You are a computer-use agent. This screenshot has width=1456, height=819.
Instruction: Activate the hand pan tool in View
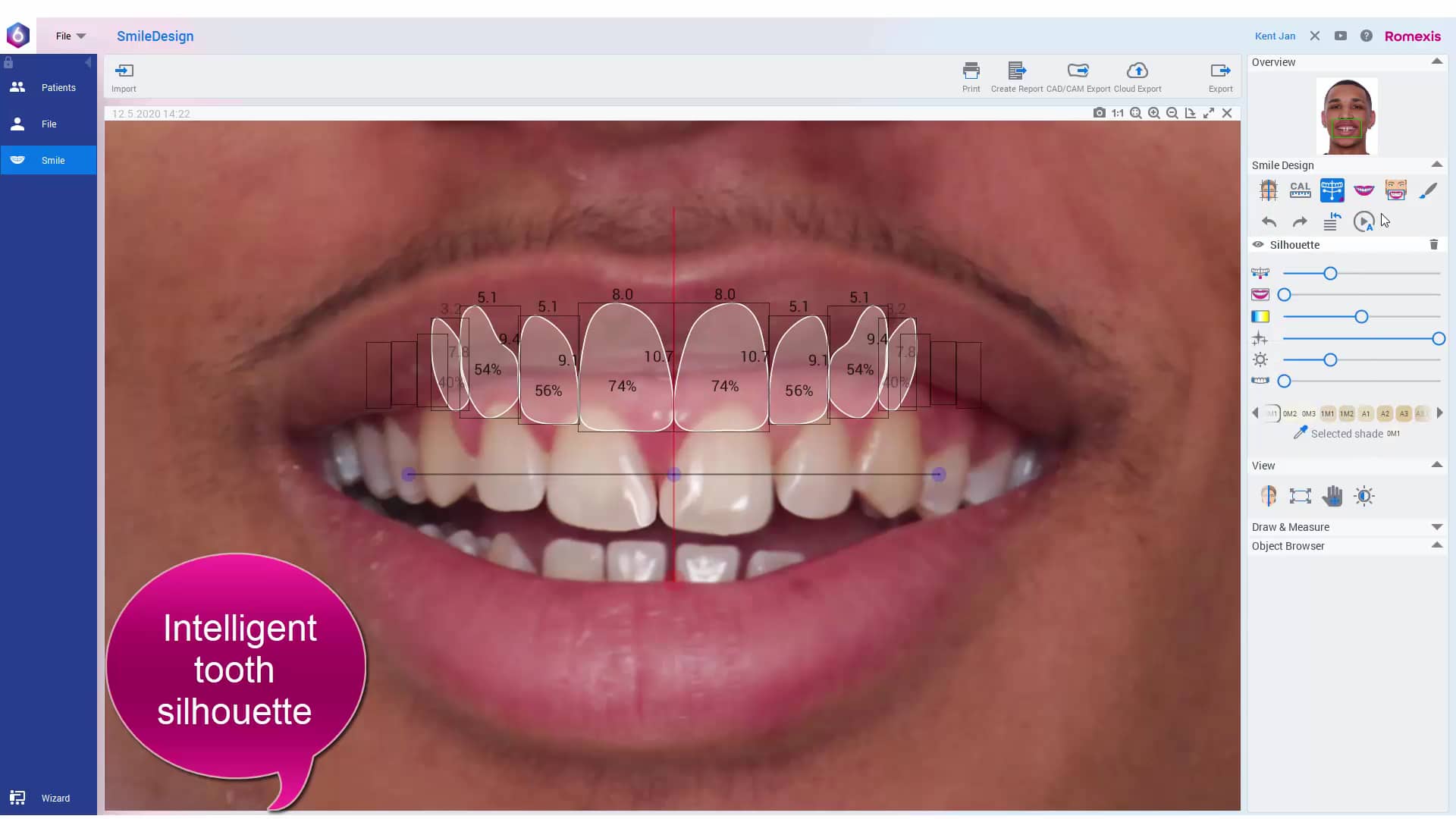(x=1332, y=496)
